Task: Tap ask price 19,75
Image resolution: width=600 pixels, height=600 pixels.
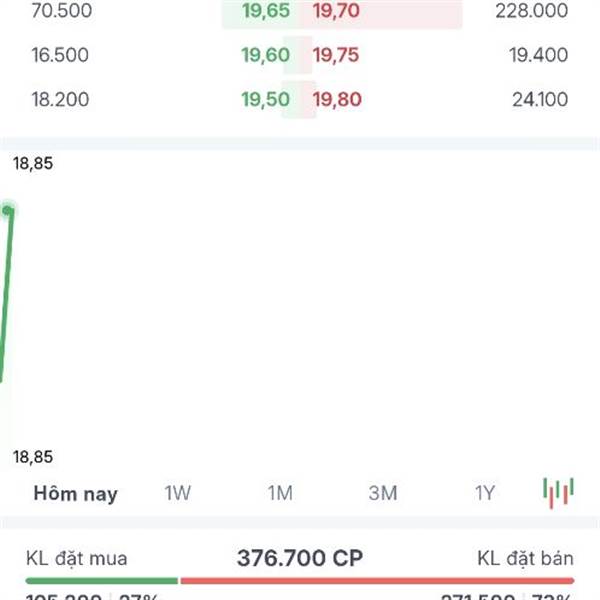Action: click(336, 55)
